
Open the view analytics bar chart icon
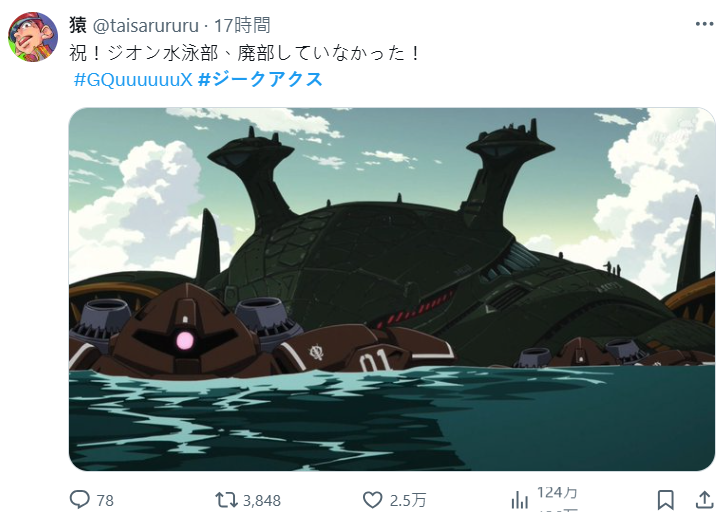pos(519,500)
